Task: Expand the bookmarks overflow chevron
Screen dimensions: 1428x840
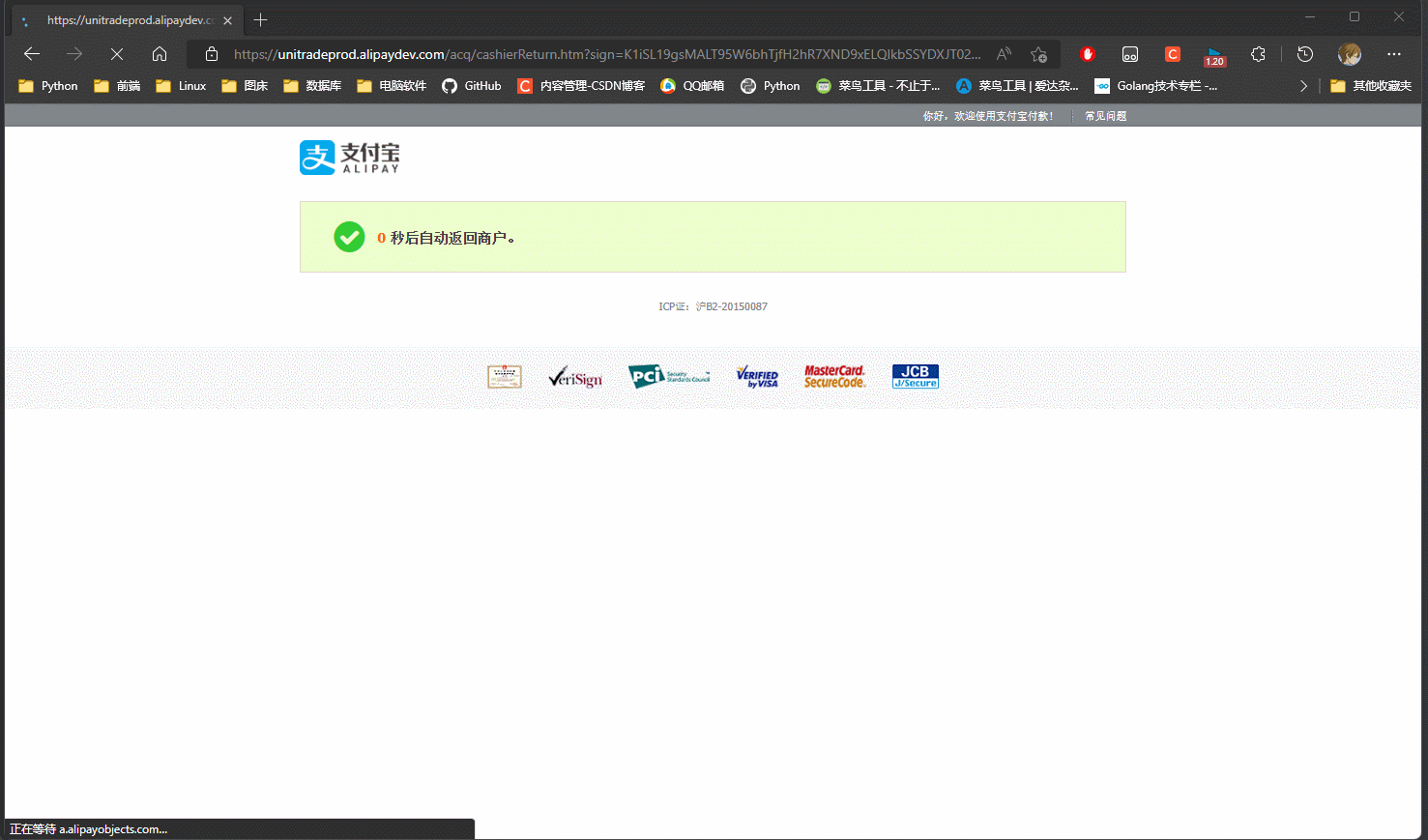Action: tap(1303, 86)
